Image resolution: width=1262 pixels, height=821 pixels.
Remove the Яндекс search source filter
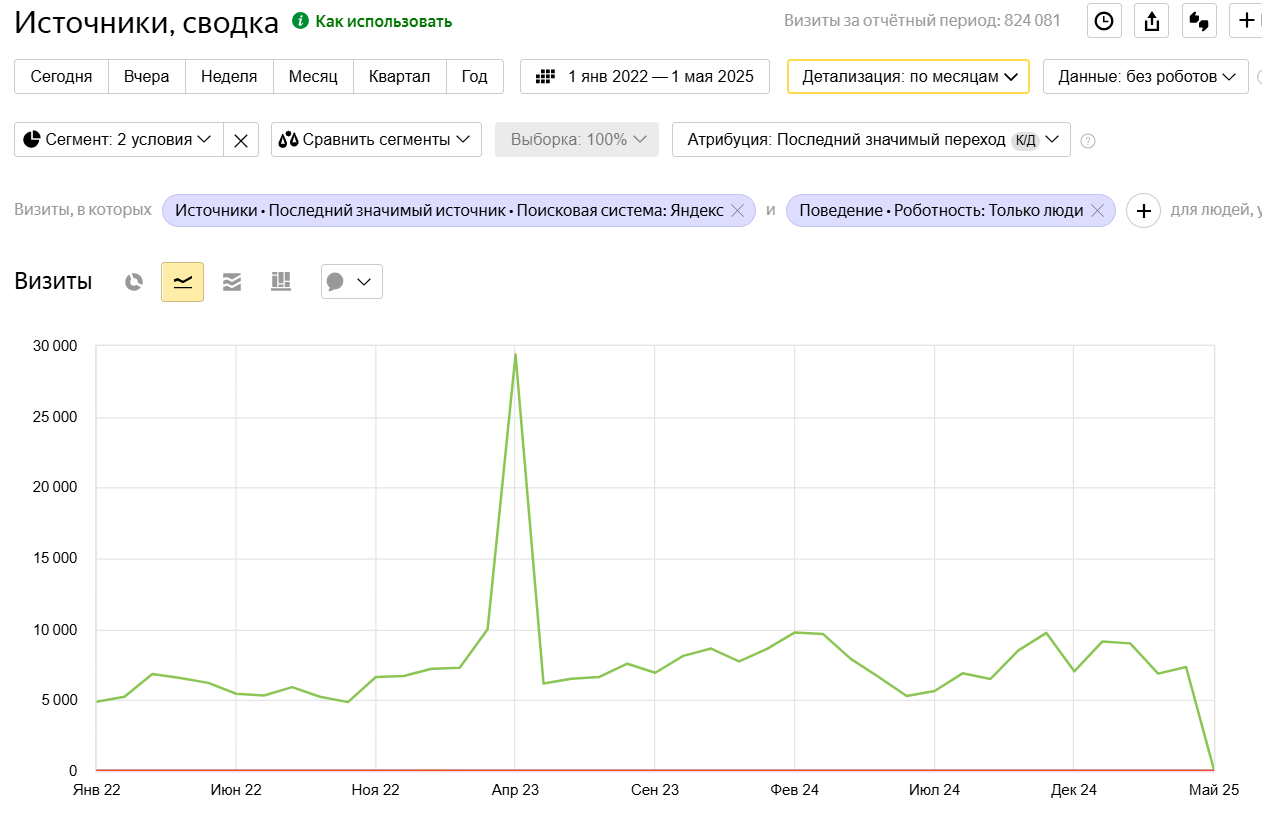738,210
